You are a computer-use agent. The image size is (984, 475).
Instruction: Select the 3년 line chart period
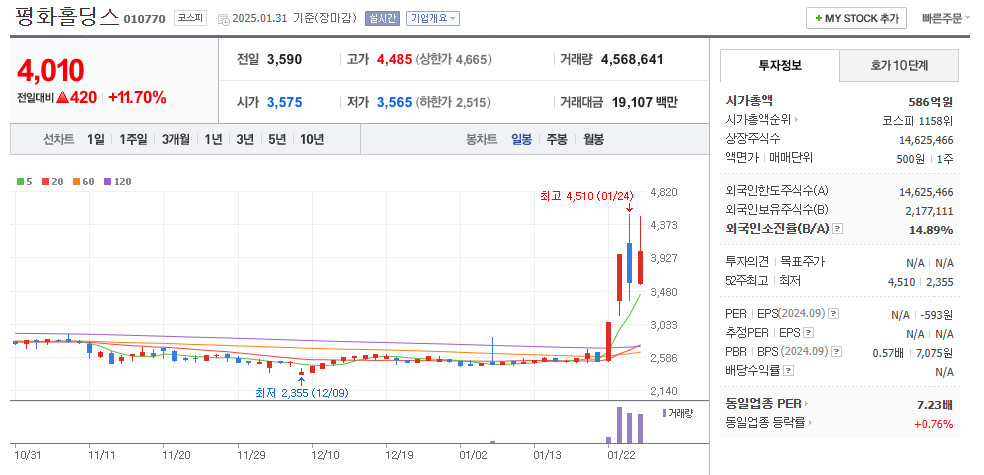(245, 139)
